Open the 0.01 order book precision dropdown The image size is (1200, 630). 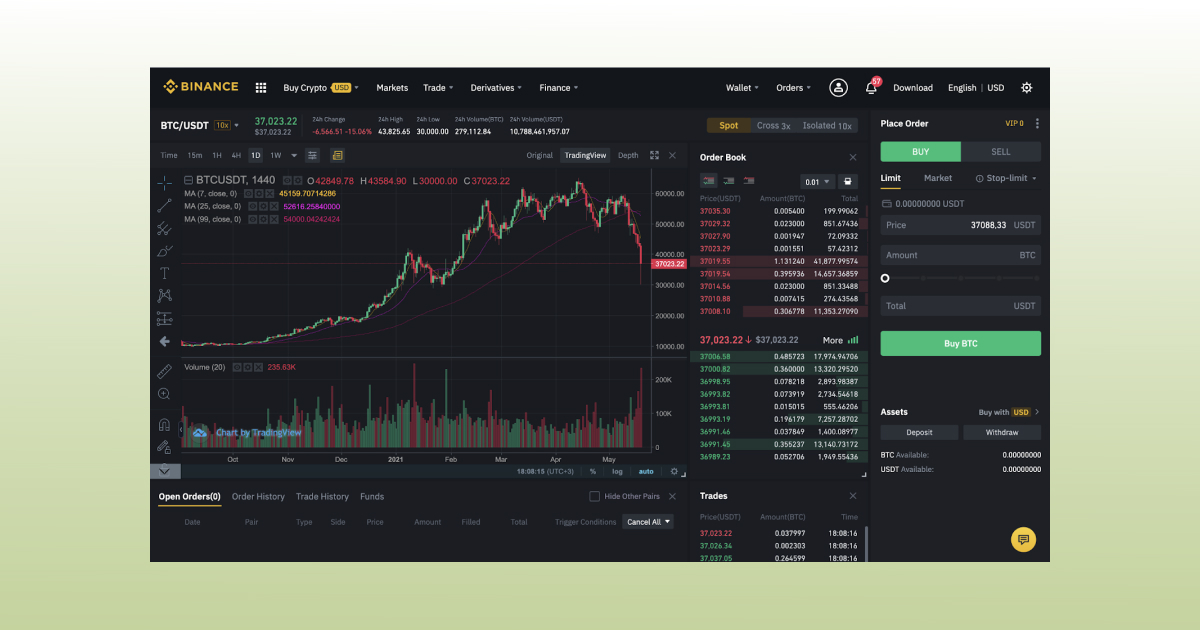coord(816,181)
